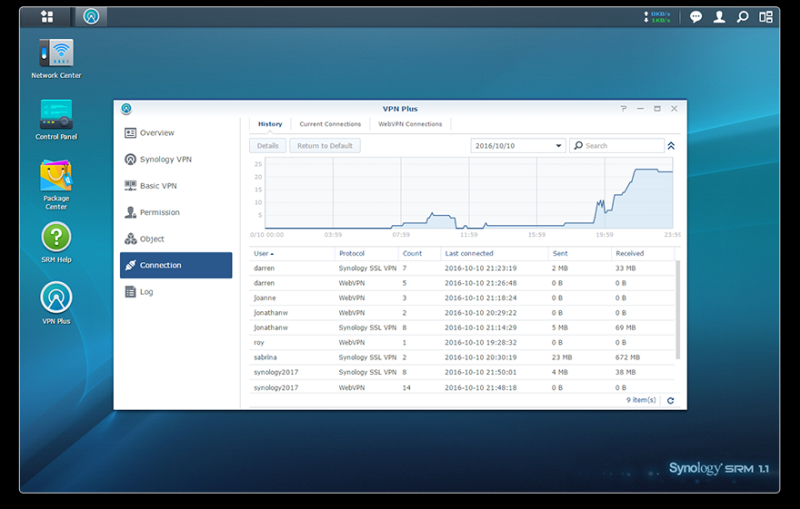The image size is (800, 509).
Task: Switch to Current Connections tab
Action: pos(330,124)
